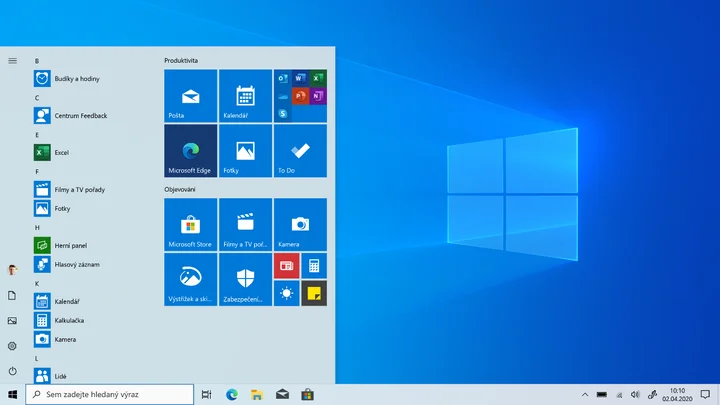Open File Explorer from the taskbar
This screenshot has width=720, height=405.
257,394
